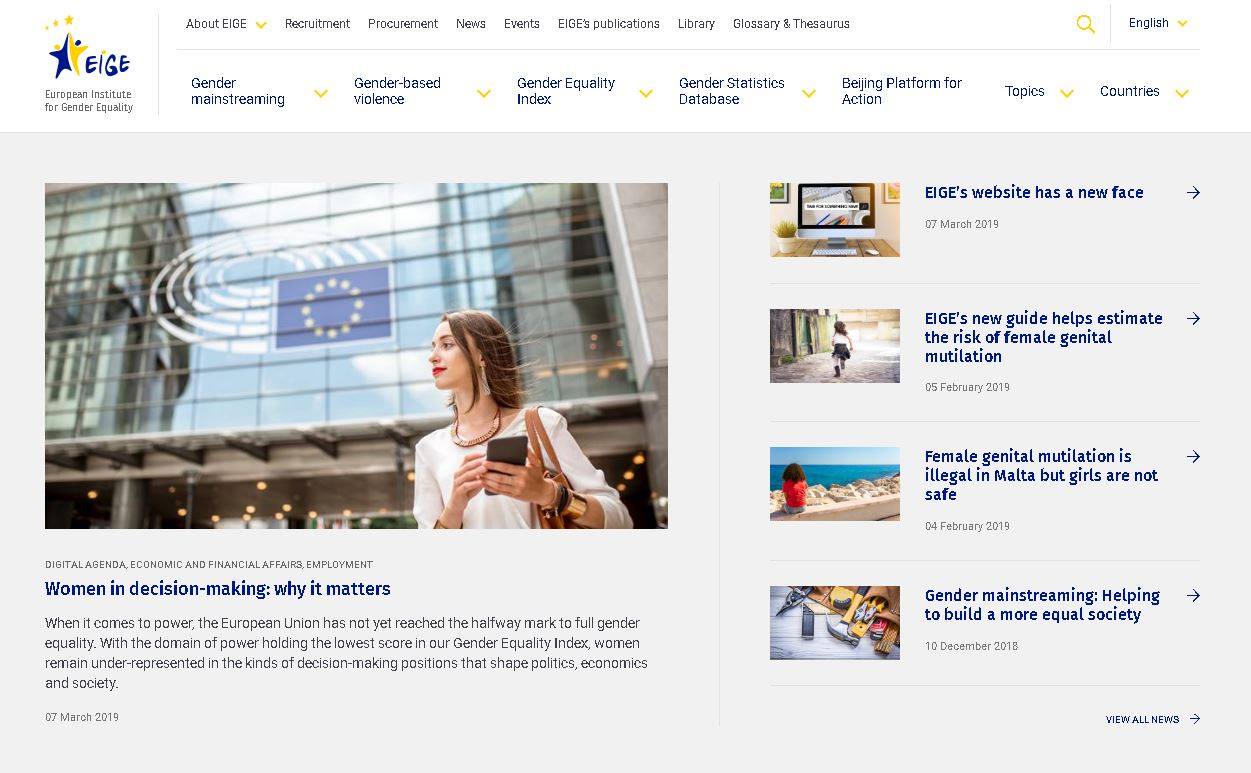
Task: Open the English language selector
Action: click(1158, 23)
